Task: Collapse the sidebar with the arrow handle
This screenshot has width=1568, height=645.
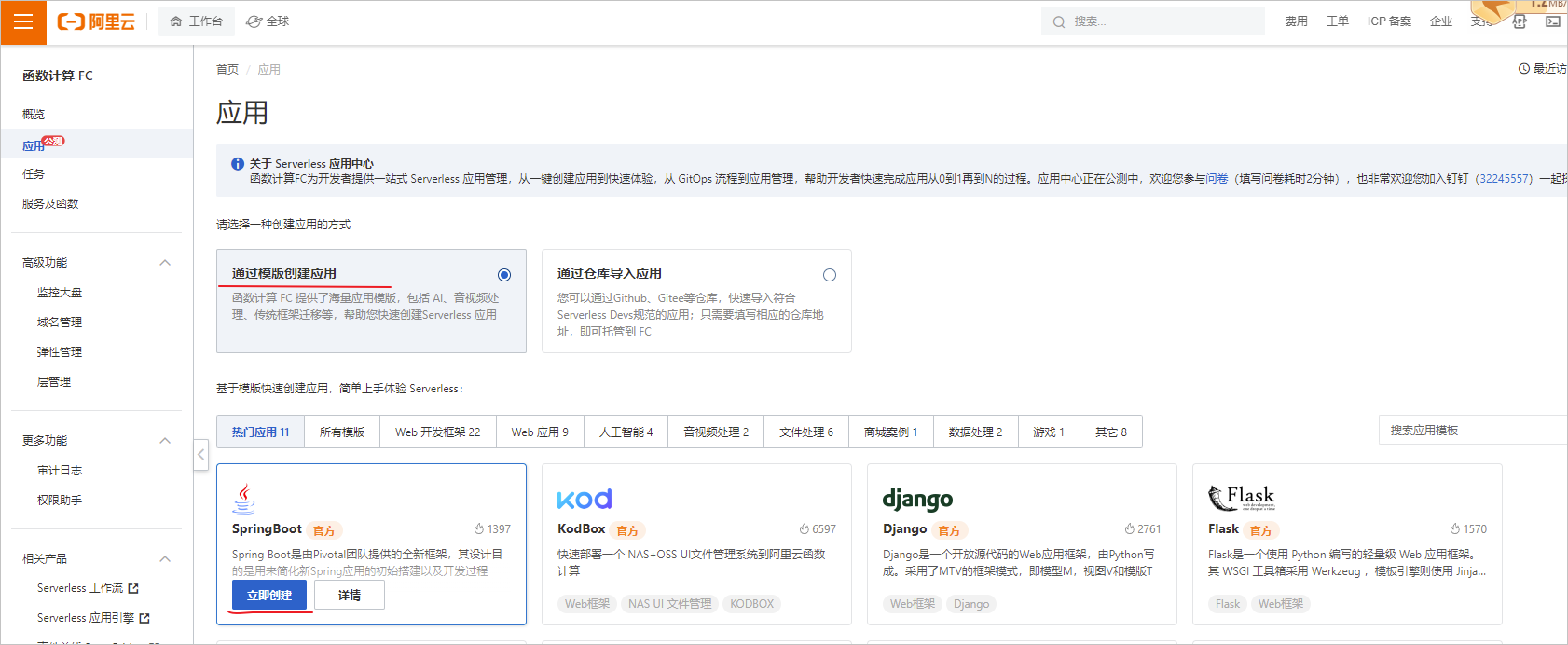Action: 200,455
